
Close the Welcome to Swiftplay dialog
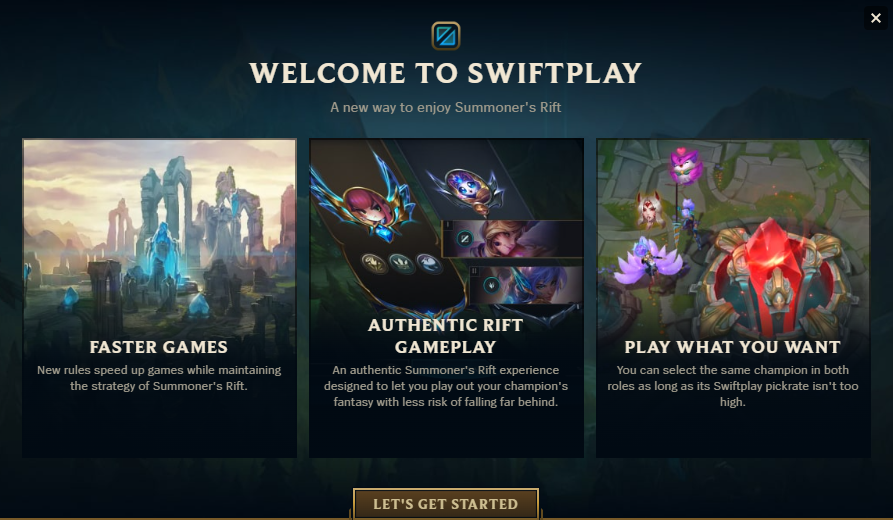coord(876,18)
